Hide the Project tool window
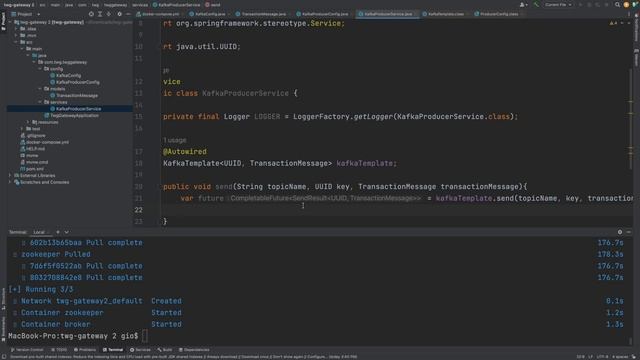This screenshot has height=360, width=640. pos(128,14)
